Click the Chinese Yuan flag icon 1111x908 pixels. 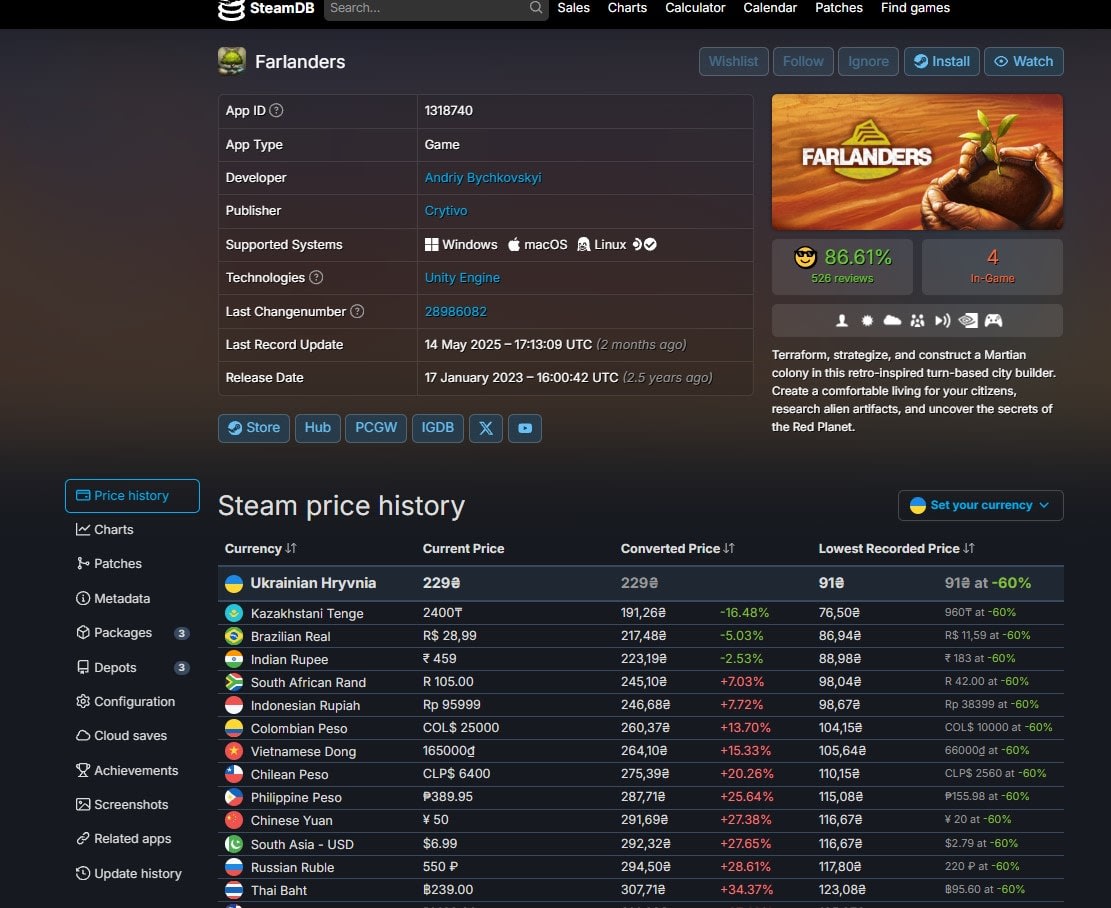(x=234, y=820)
